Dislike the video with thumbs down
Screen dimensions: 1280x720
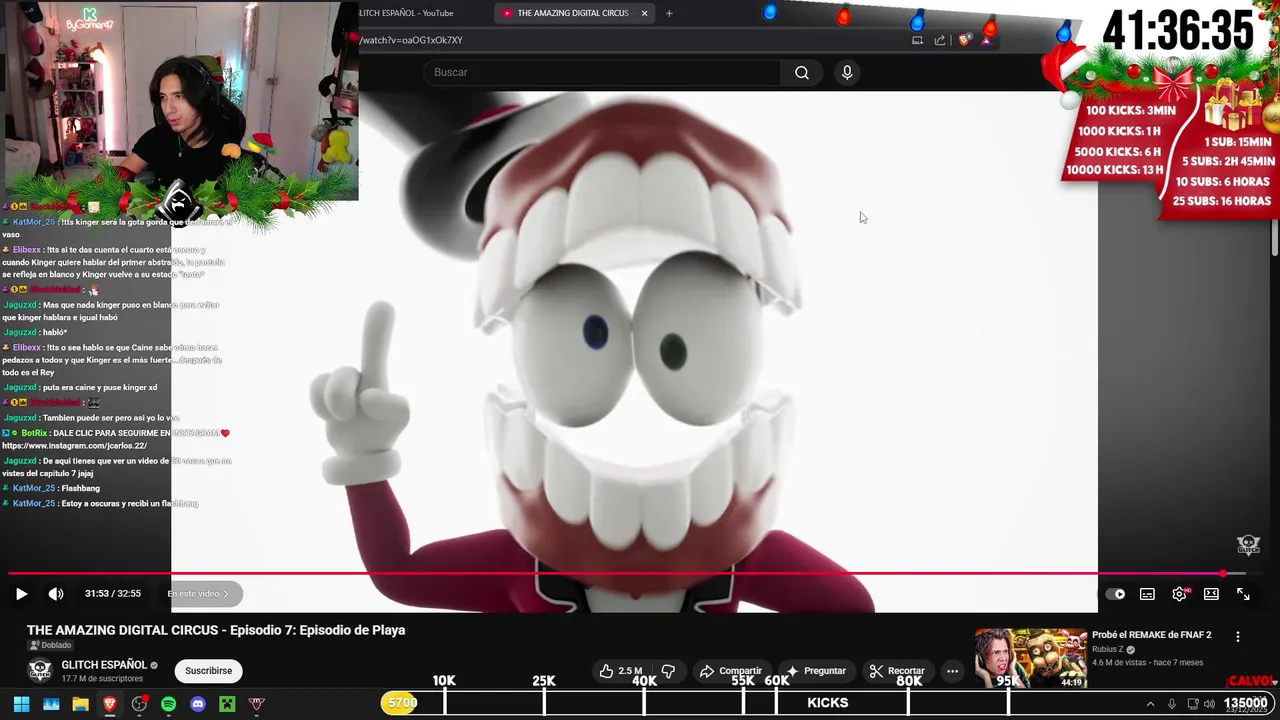point(668,671)
